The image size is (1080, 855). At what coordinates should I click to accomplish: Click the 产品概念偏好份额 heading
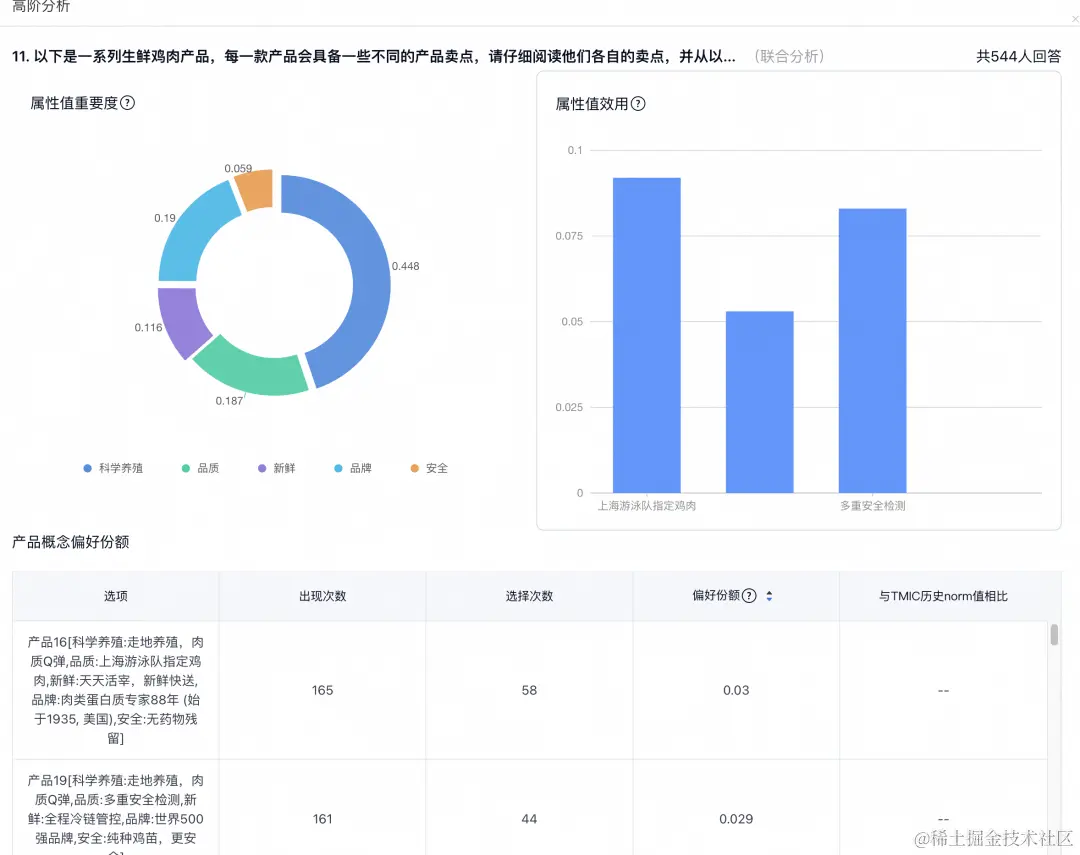[70, 542]
